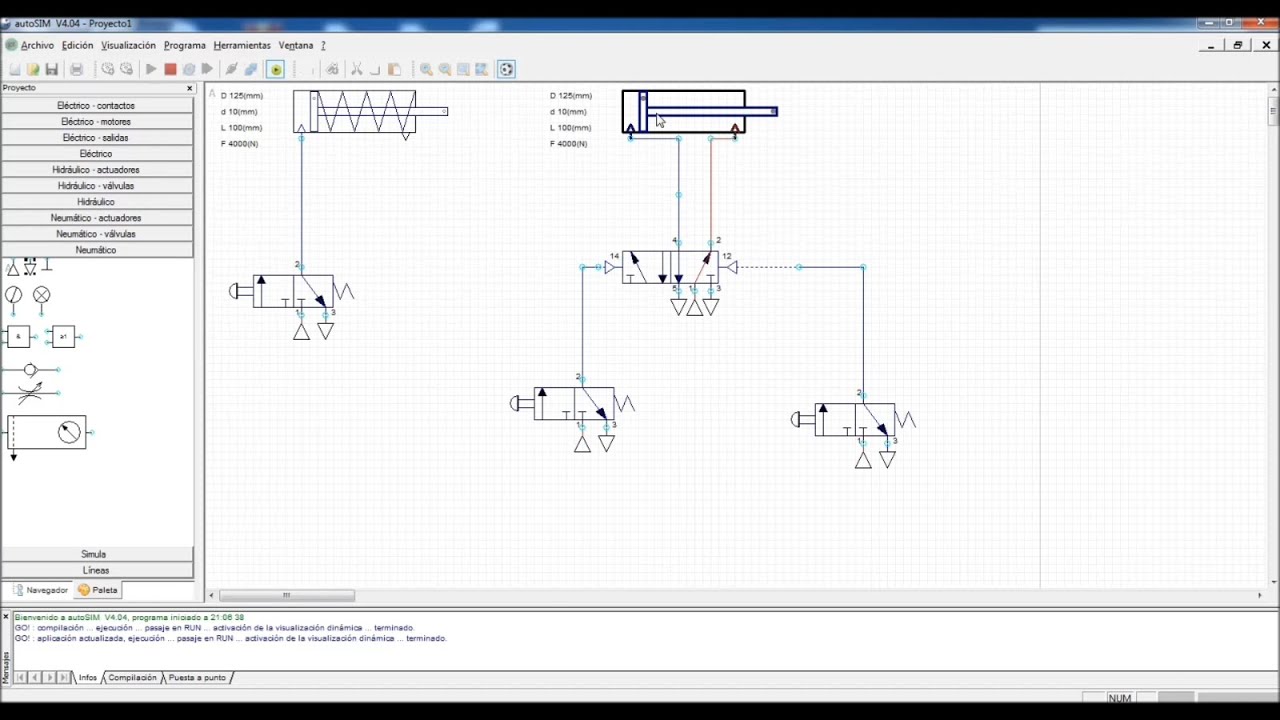The image size is (1280, 720).
Task: Click the scissors Cut icon
Action: (356, 69)
